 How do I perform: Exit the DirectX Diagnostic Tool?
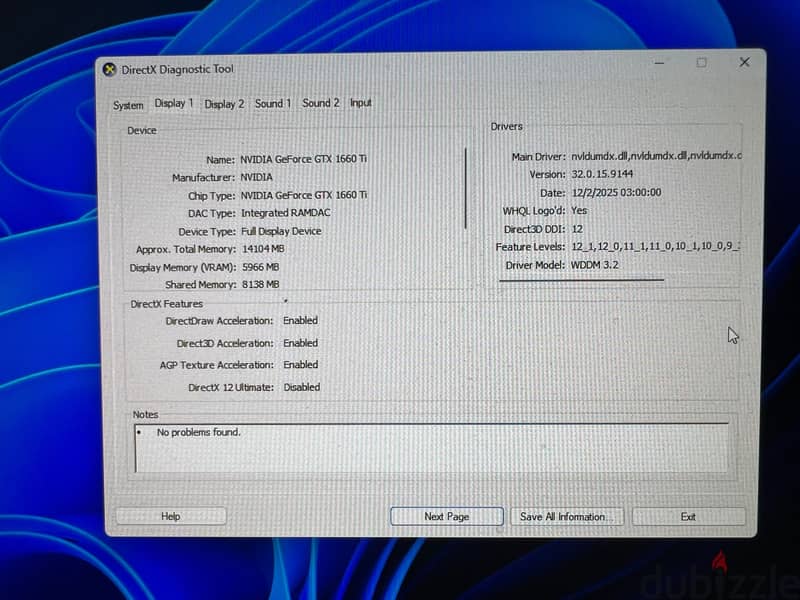pos(688,516)
